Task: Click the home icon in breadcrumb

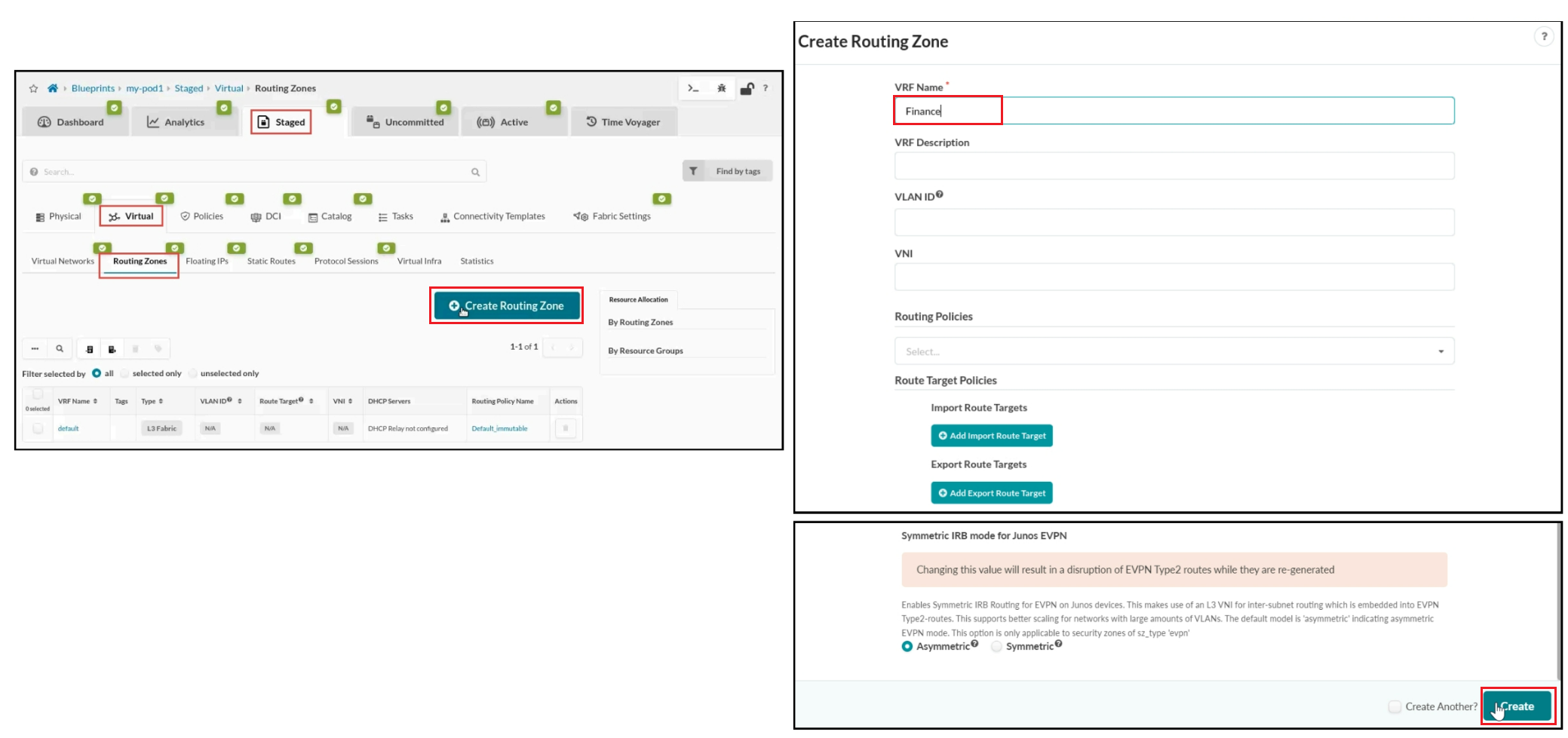Action: click(x=53, y=88)
